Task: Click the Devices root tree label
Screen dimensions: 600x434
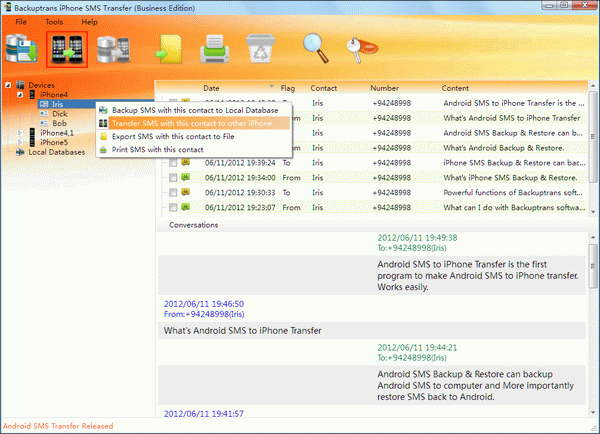Action: click(x=41, y=85)
